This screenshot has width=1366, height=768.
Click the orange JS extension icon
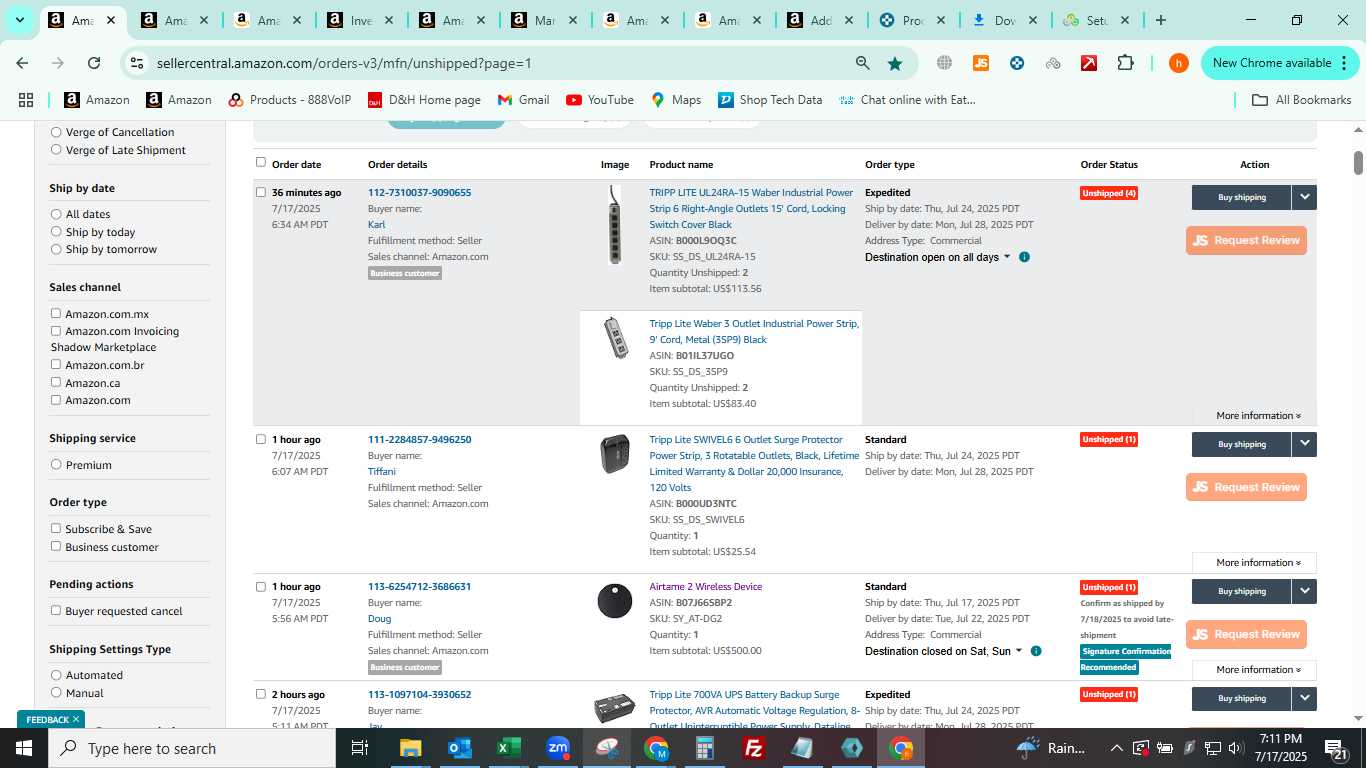pyautogui.click(x=981, y=63)
